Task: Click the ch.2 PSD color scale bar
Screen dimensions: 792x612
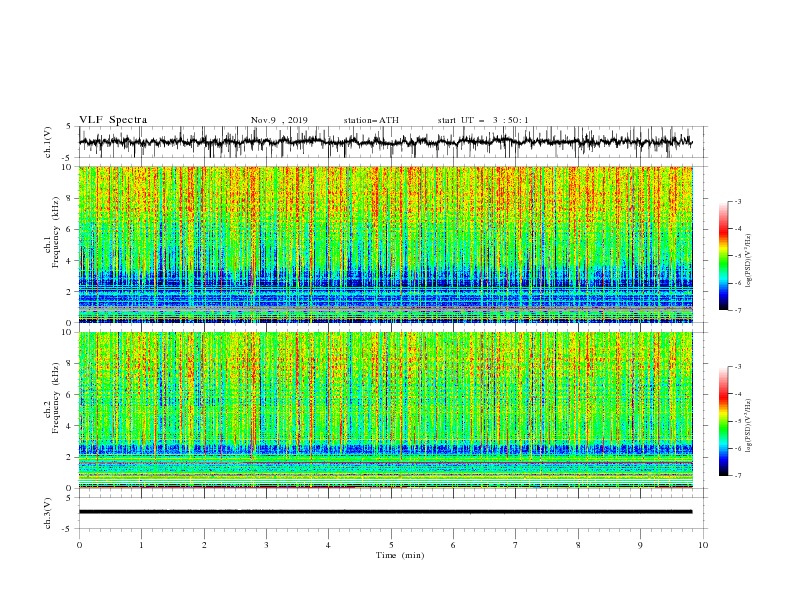Action: (x=723, y=421)
